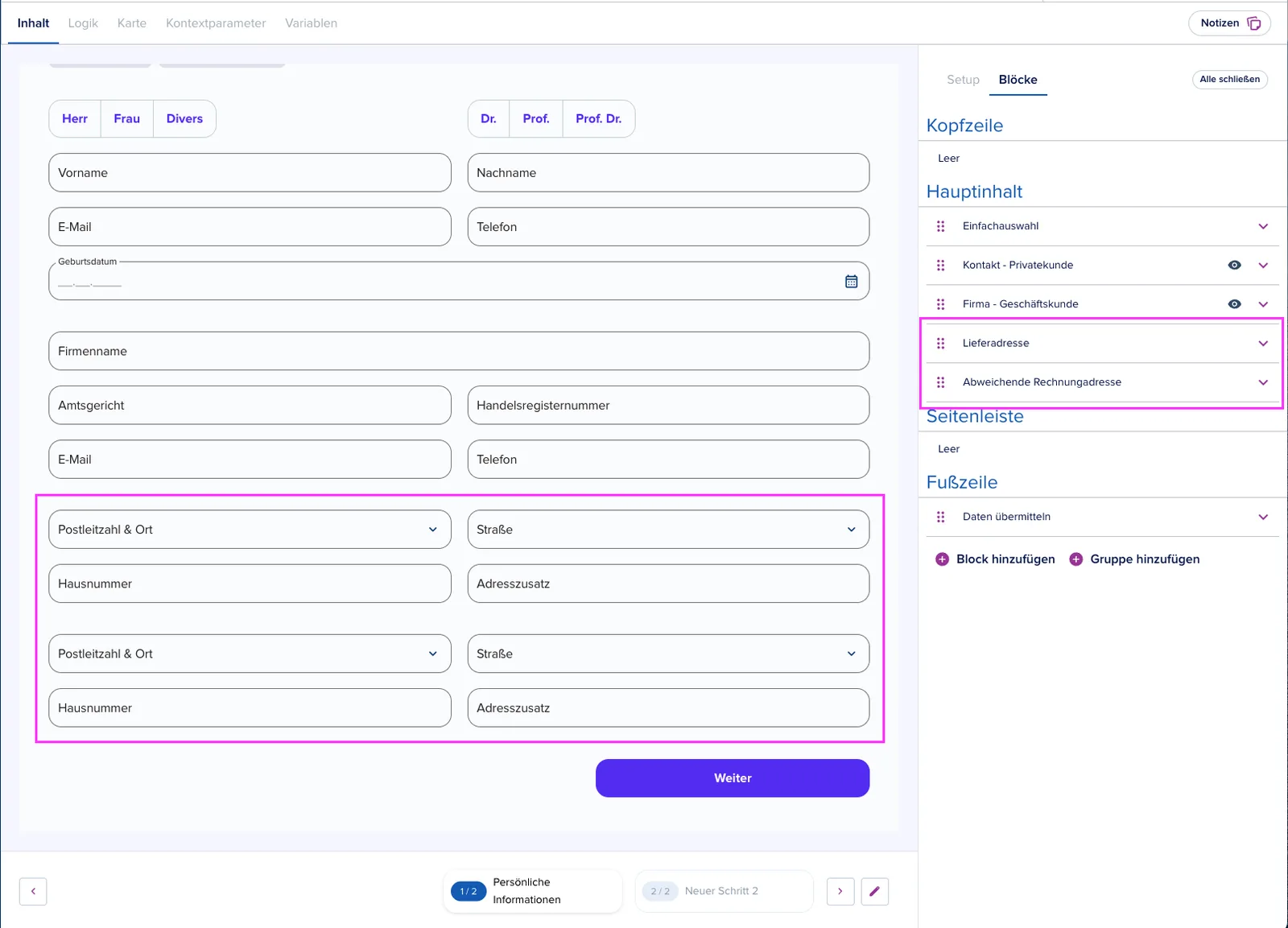
Task: Select step 2/2 Neuer Schritt 2
Action: 724,891
